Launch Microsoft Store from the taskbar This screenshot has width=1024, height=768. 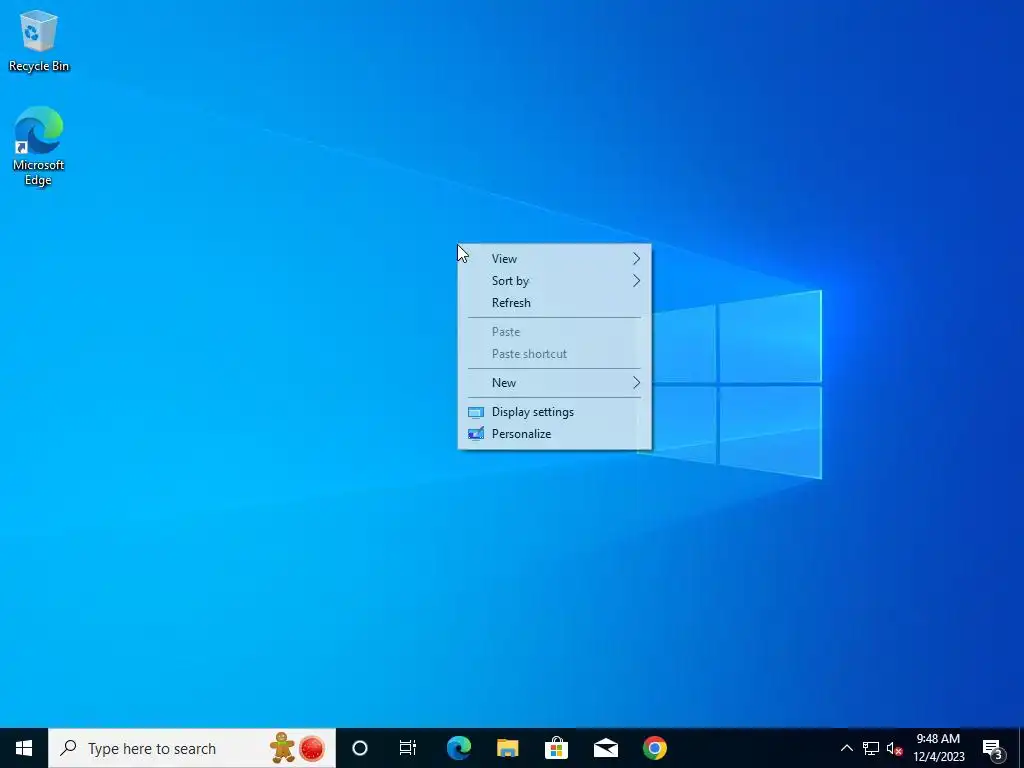click(556, 748)
